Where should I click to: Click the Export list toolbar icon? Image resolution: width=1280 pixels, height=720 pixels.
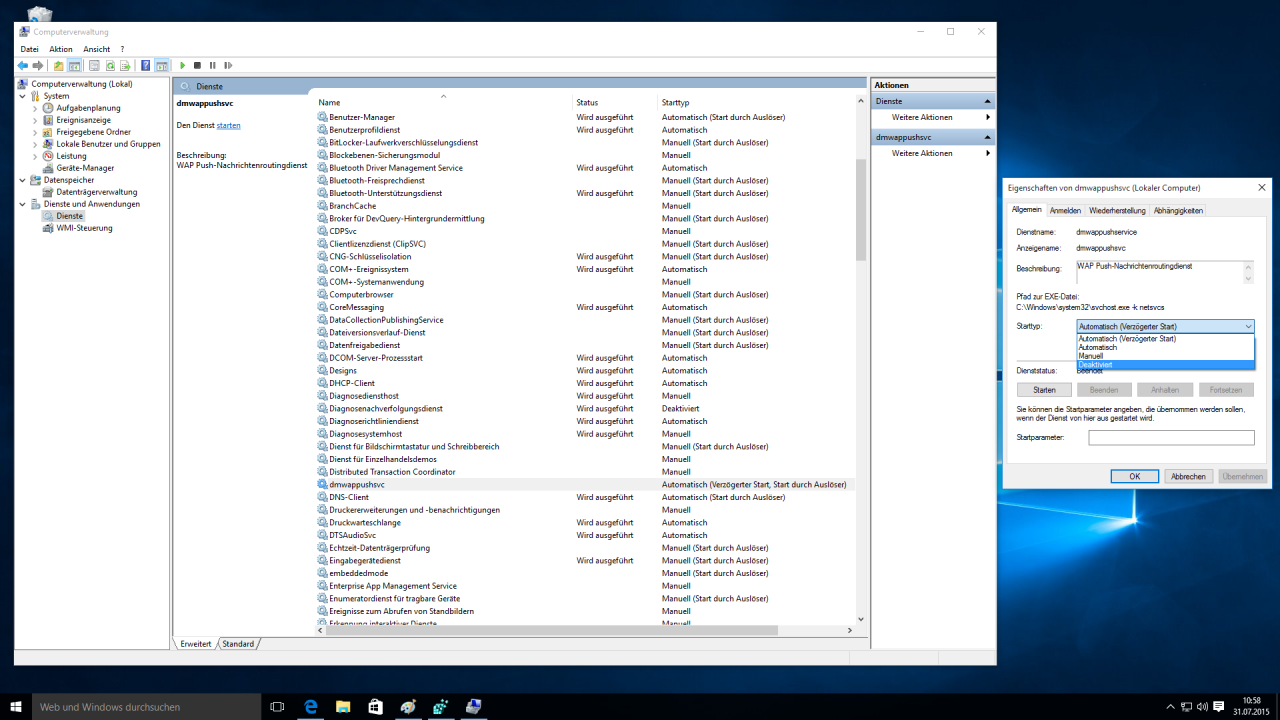tap(126, 65)
